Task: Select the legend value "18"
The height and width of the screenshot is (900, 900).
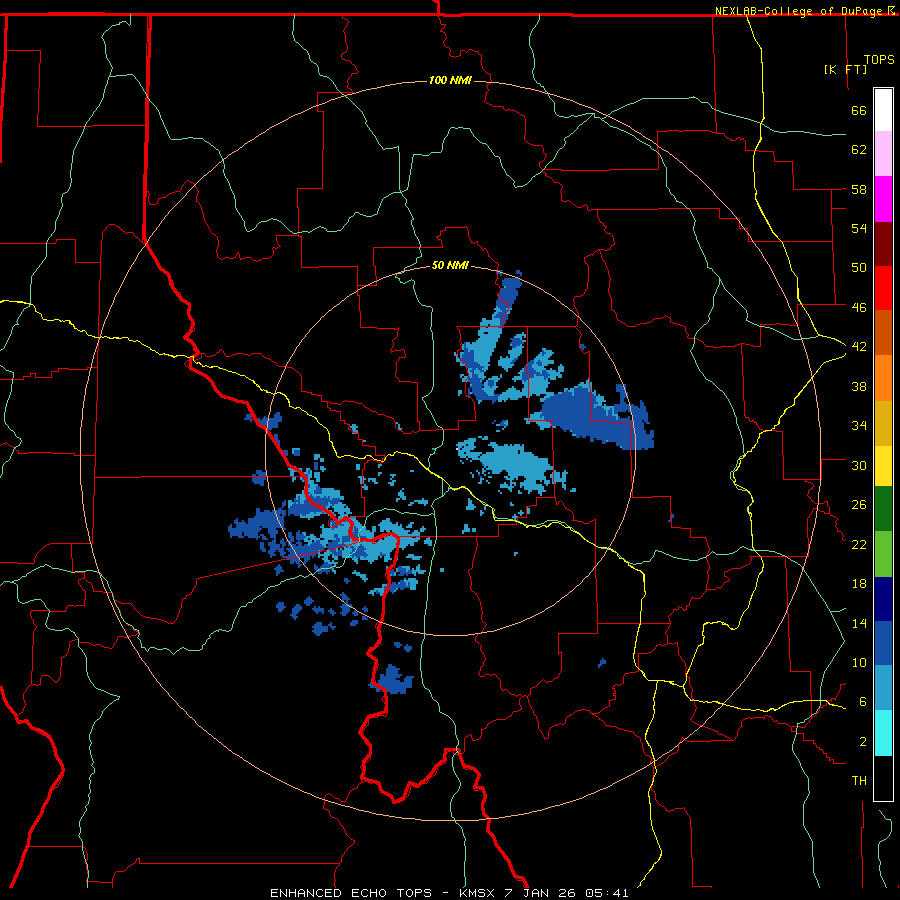Action: tap(859, 584)
